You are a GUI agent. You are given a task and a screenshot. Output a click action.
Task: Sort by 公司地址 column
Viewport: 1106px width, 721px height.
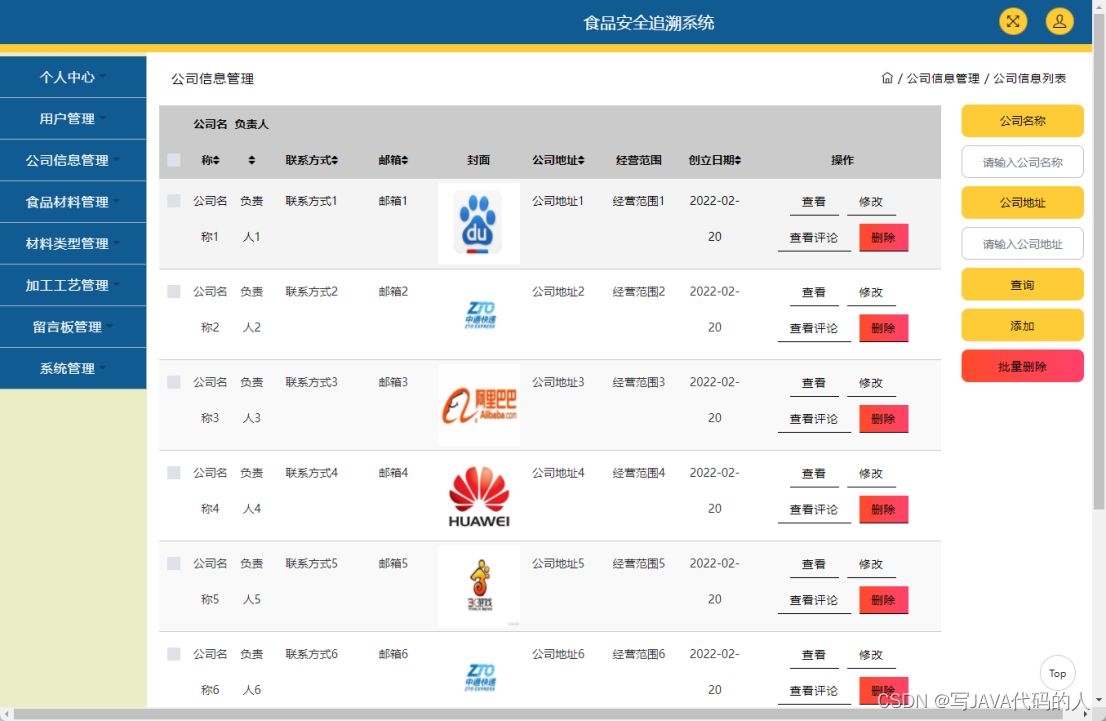point(558,160)
